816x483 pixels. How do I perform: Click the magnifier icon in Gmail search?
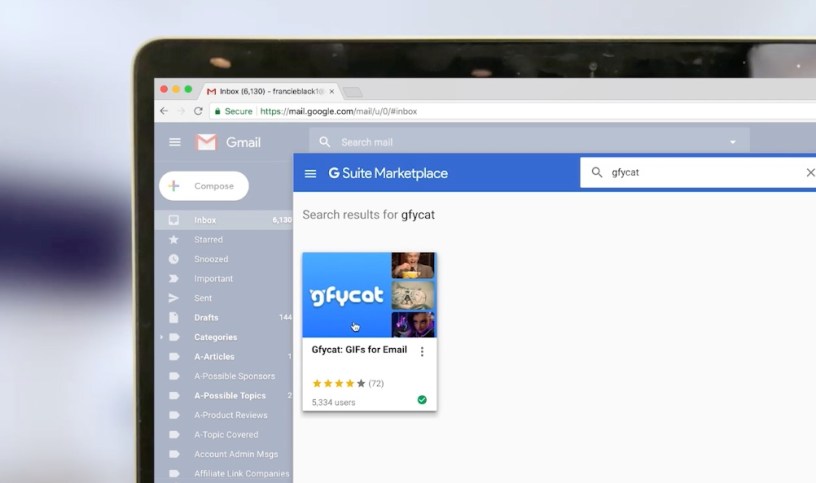coord(325,142)
